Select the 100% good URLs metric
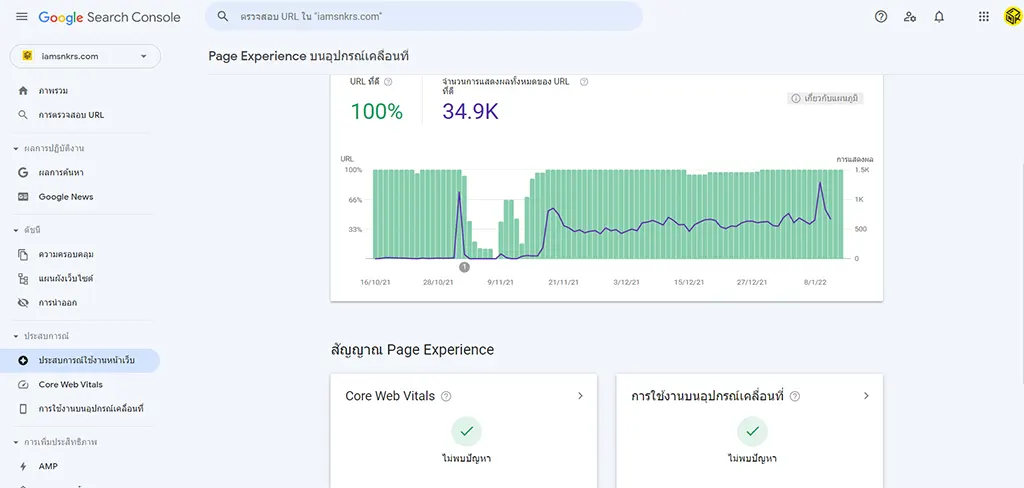The image size is (1024, 488). click(x=377, y=112)
